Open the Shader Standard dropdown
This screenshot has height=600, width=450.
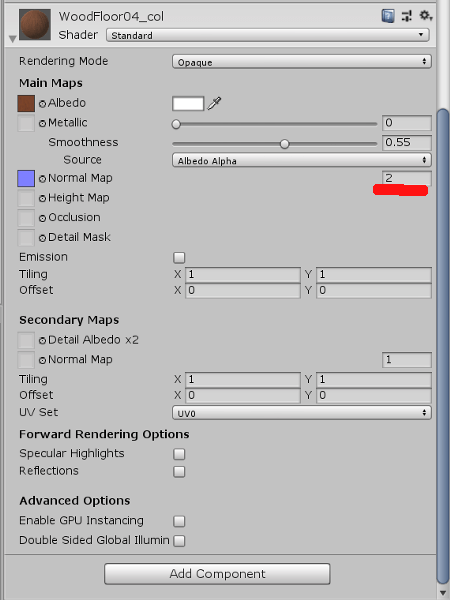tap(267, 35)
